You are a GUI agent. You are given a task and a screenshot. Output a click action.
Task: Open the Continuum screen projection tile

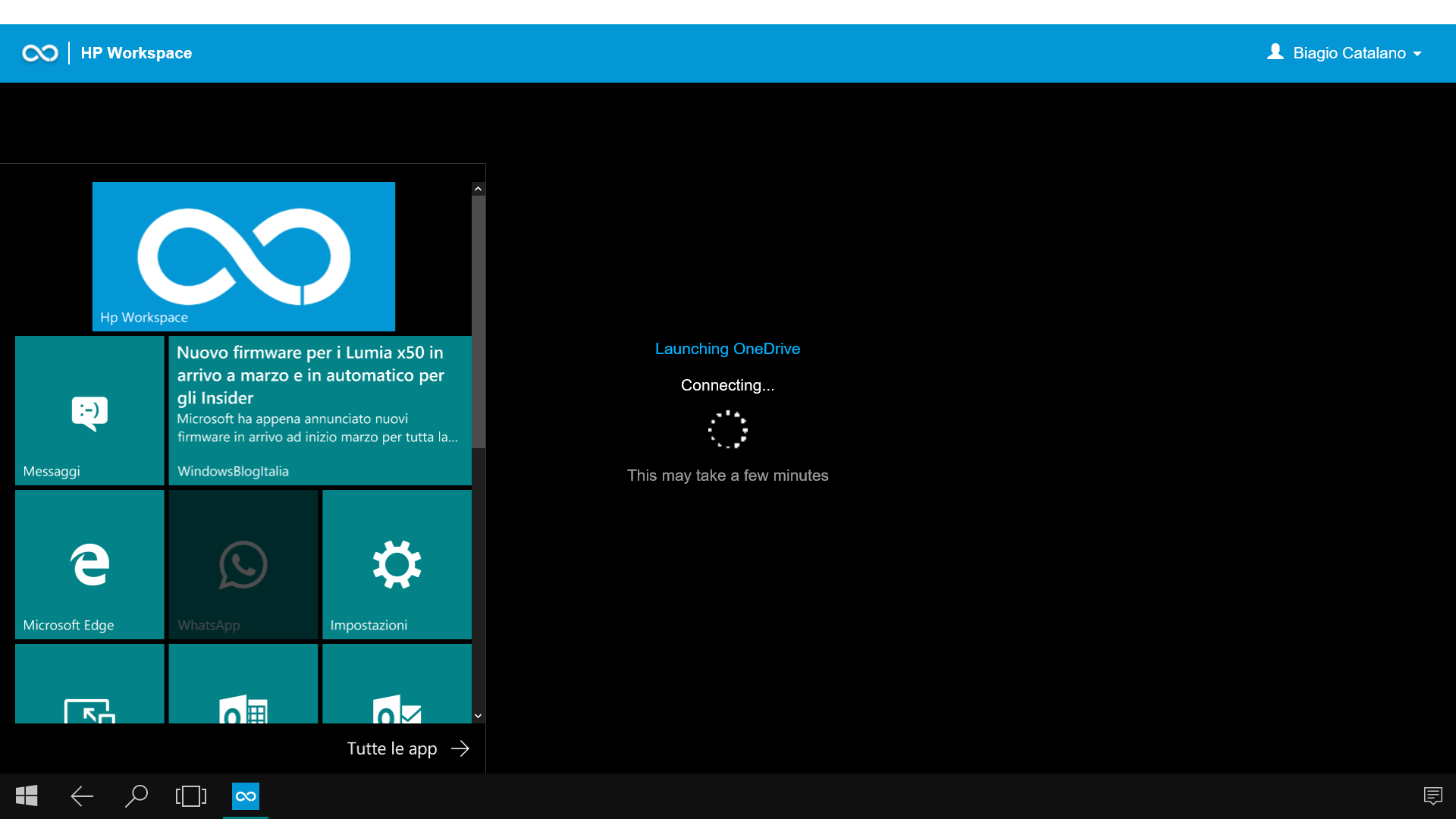(89, 683)
